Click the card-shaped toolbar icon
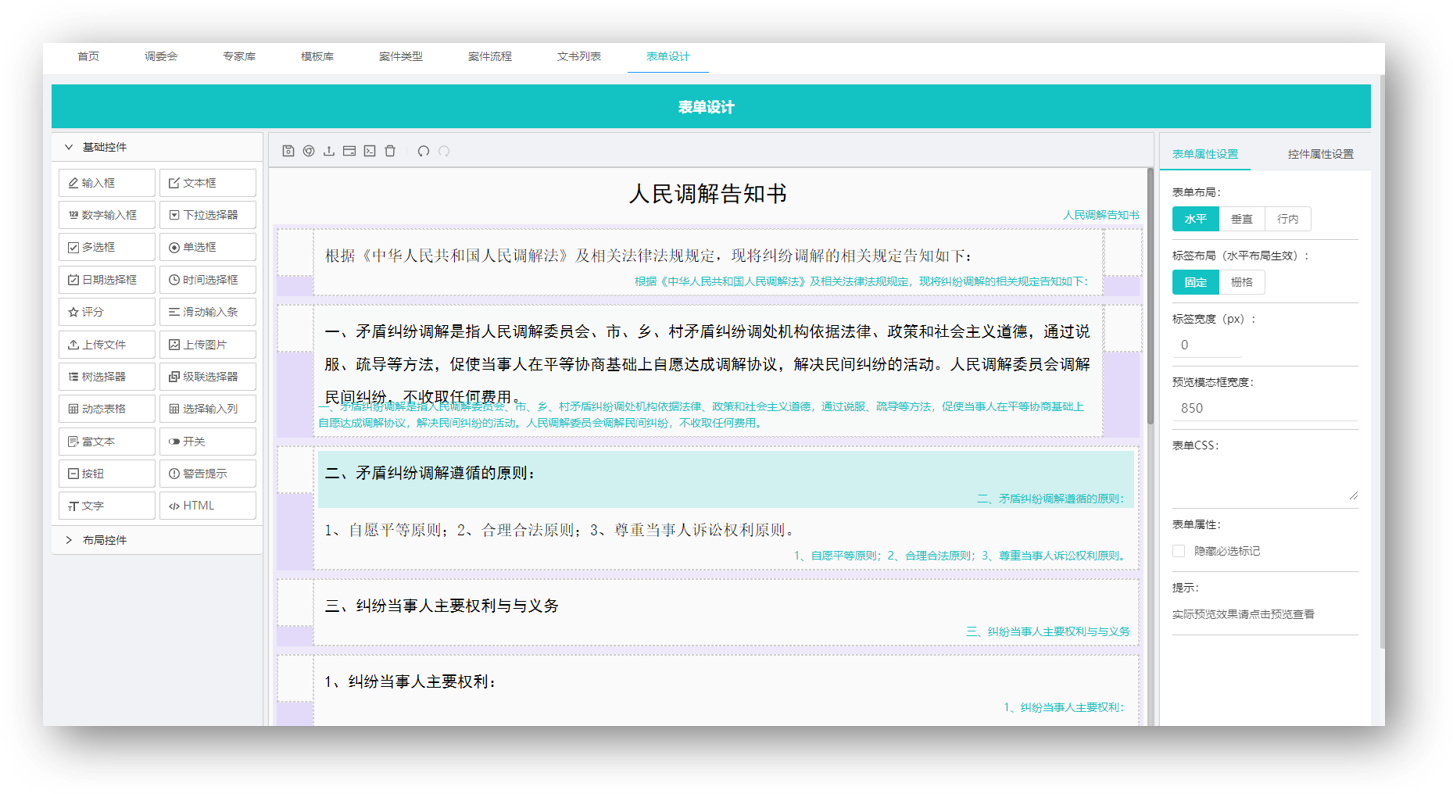The image size is (1453, 794). click(349, 151)
